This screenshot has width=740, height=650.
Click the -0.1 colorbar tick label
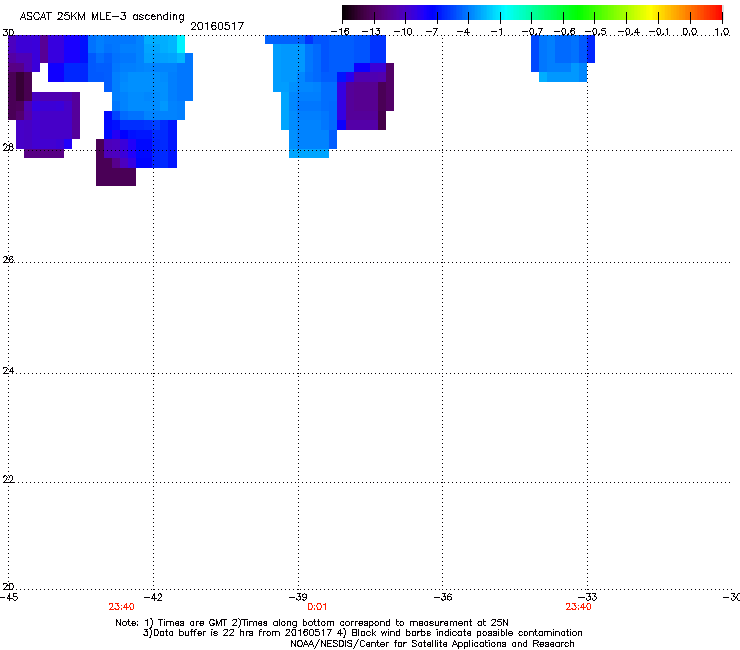[x=660, y=32]
